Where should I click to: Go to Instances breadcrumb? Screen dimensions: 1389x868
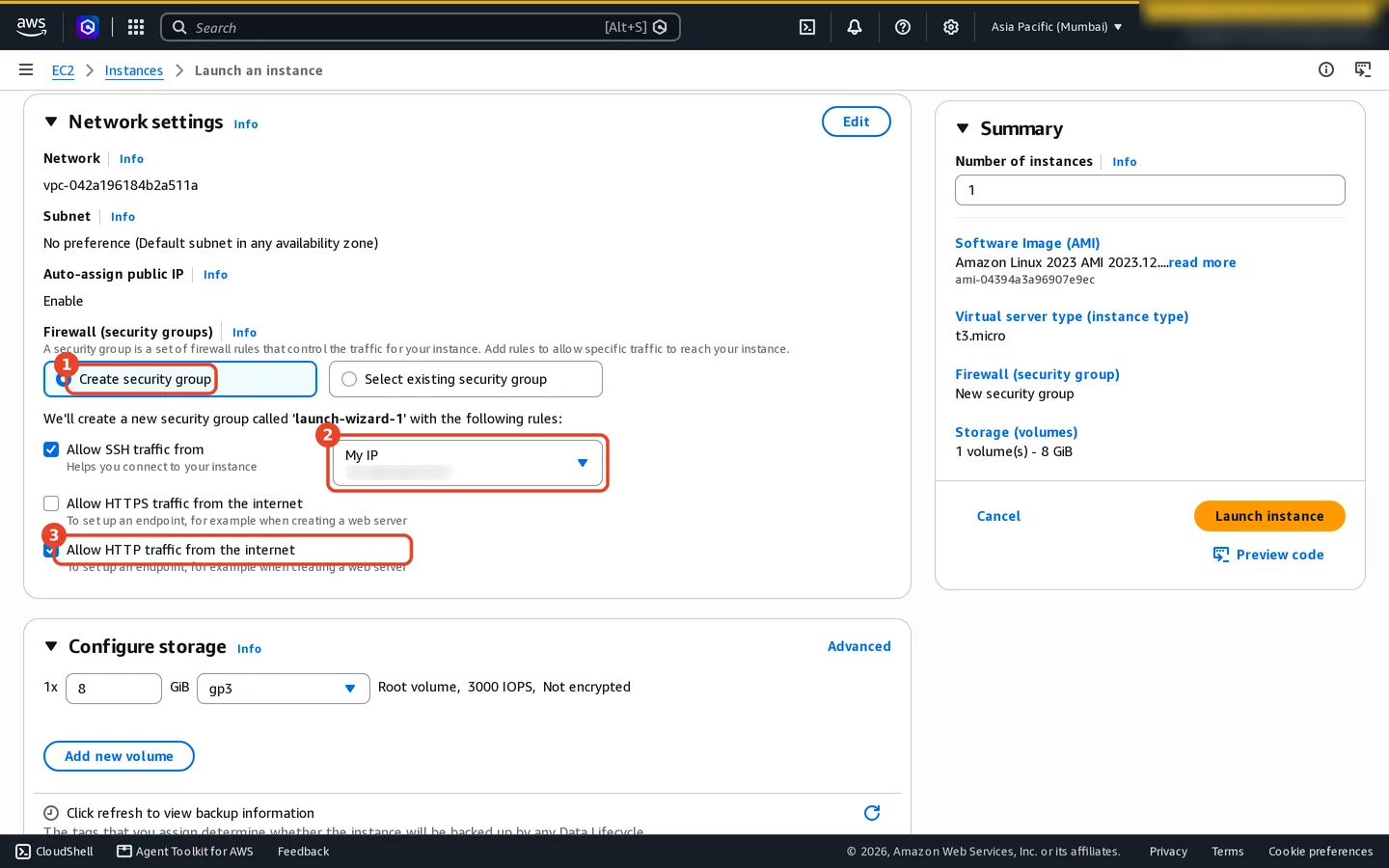pos(134,70)
